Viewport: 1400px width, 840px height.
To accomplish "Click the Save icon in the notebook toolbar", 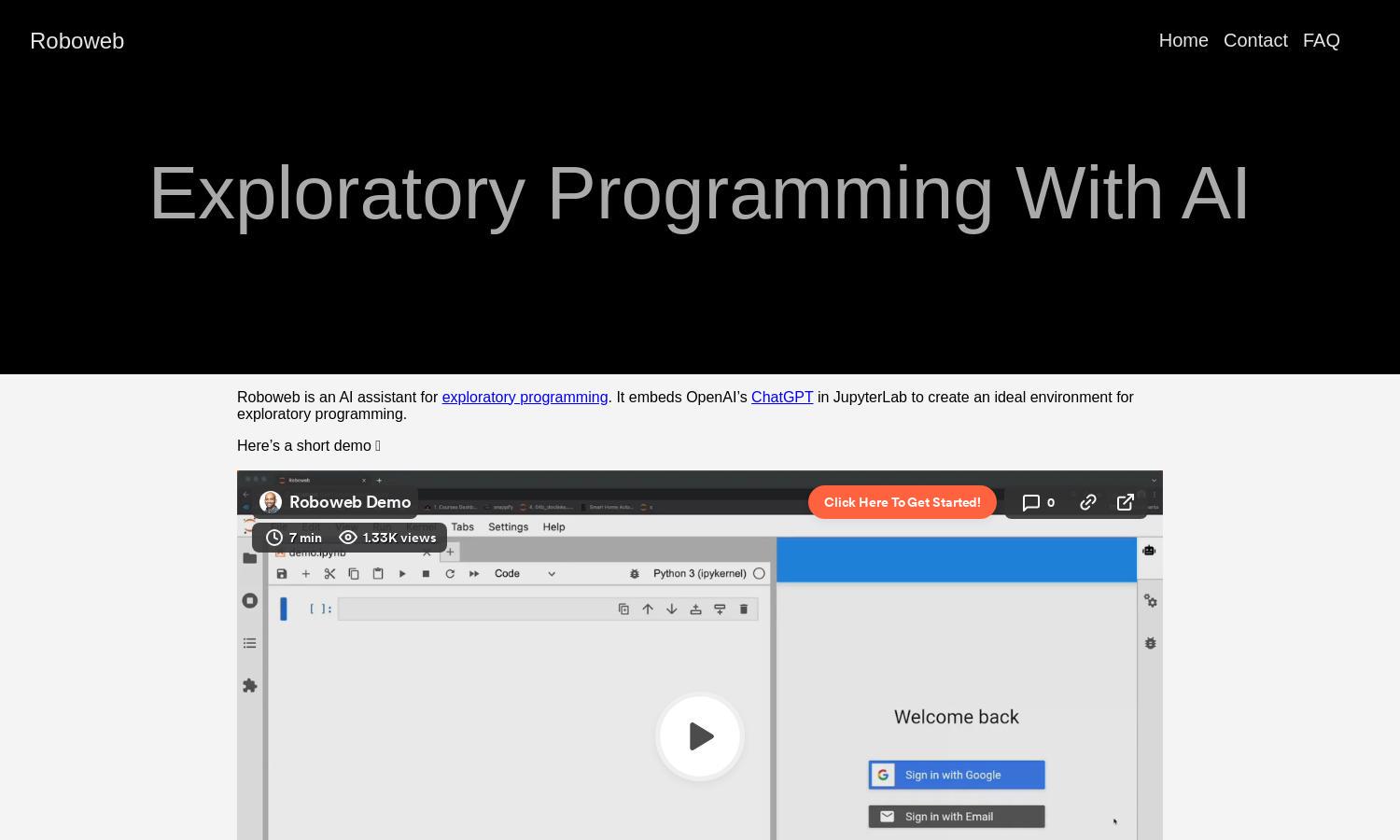I will point(282,574).
